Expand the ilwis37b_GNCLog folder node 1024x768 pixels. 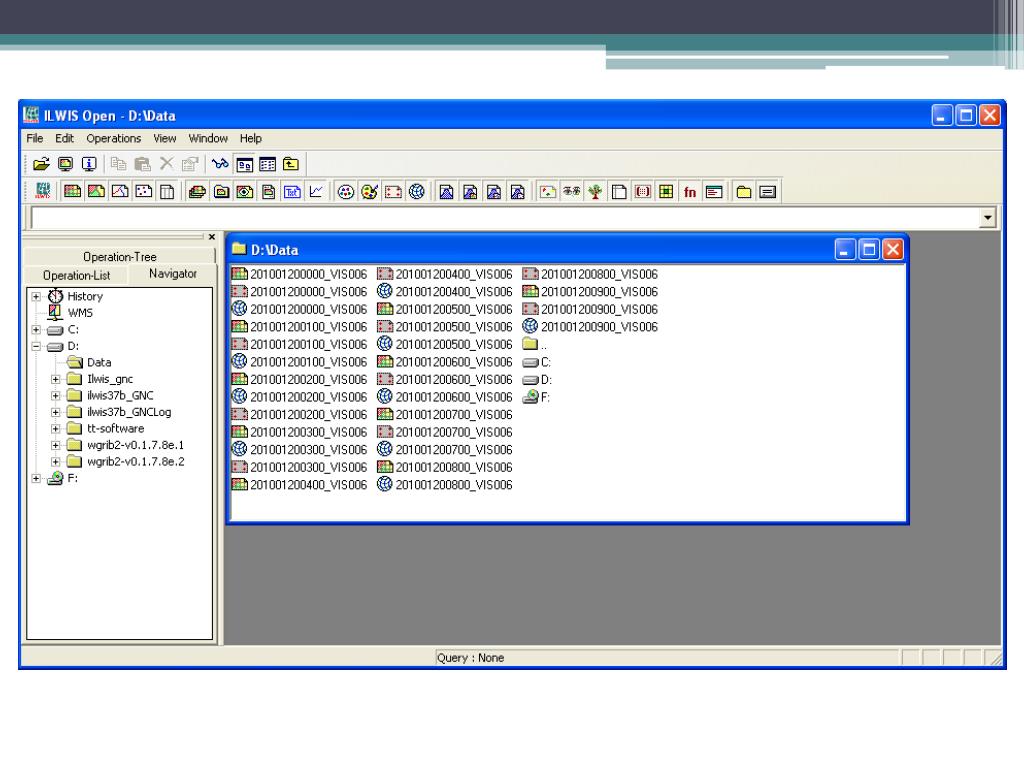(56, 412)
